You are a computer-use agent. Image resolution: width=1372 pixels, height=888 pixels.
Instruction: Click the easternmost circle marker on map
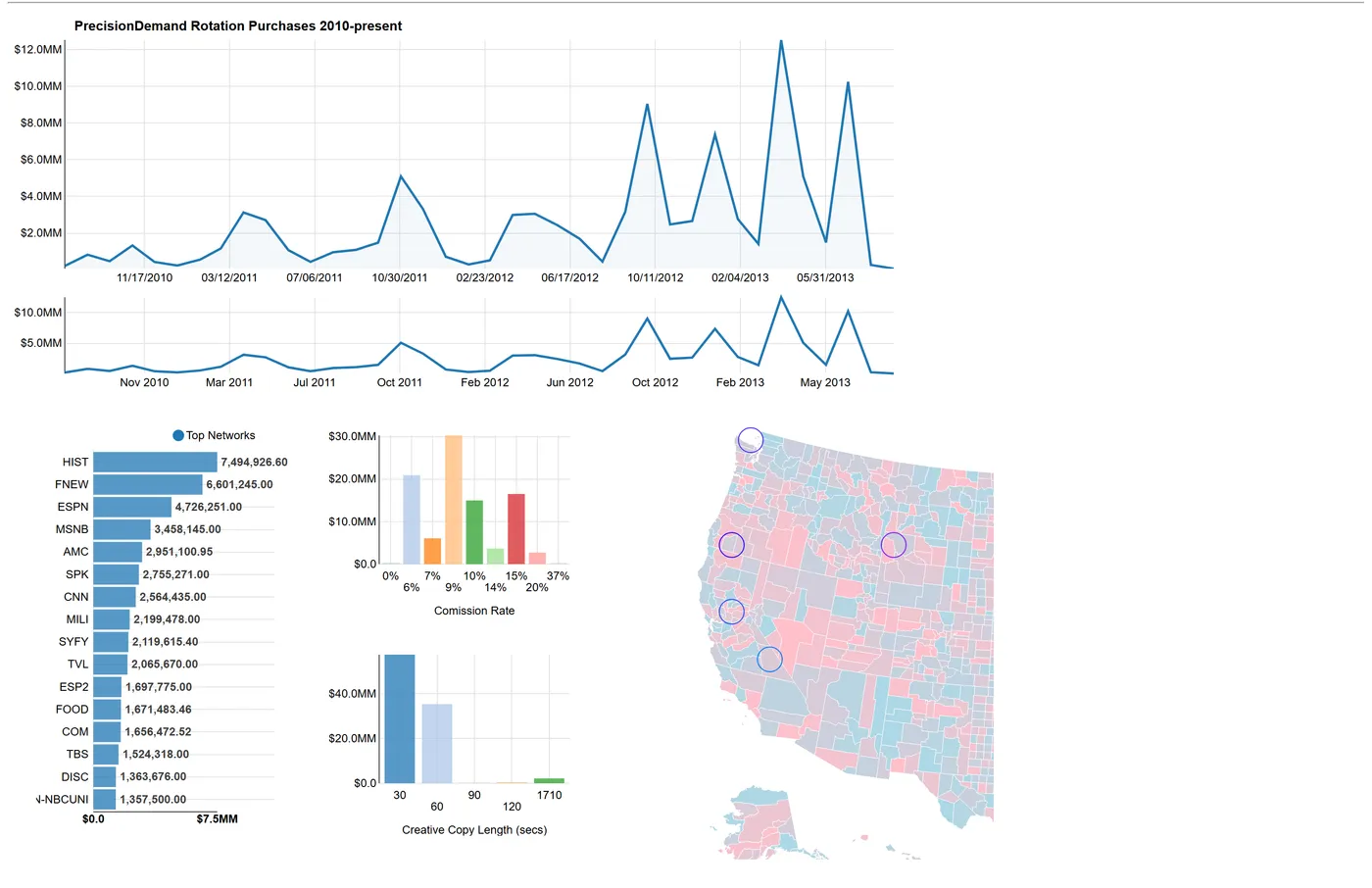(x=894, y=545)
